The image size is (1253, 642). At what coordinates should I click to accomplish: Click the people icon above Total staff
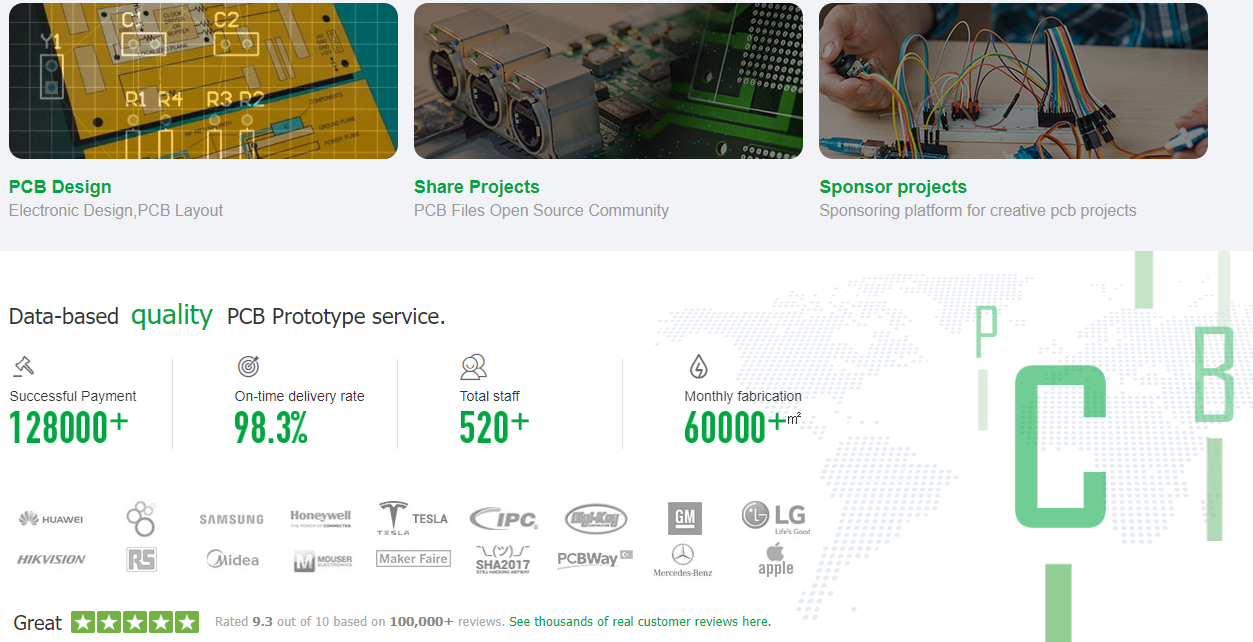473,367
